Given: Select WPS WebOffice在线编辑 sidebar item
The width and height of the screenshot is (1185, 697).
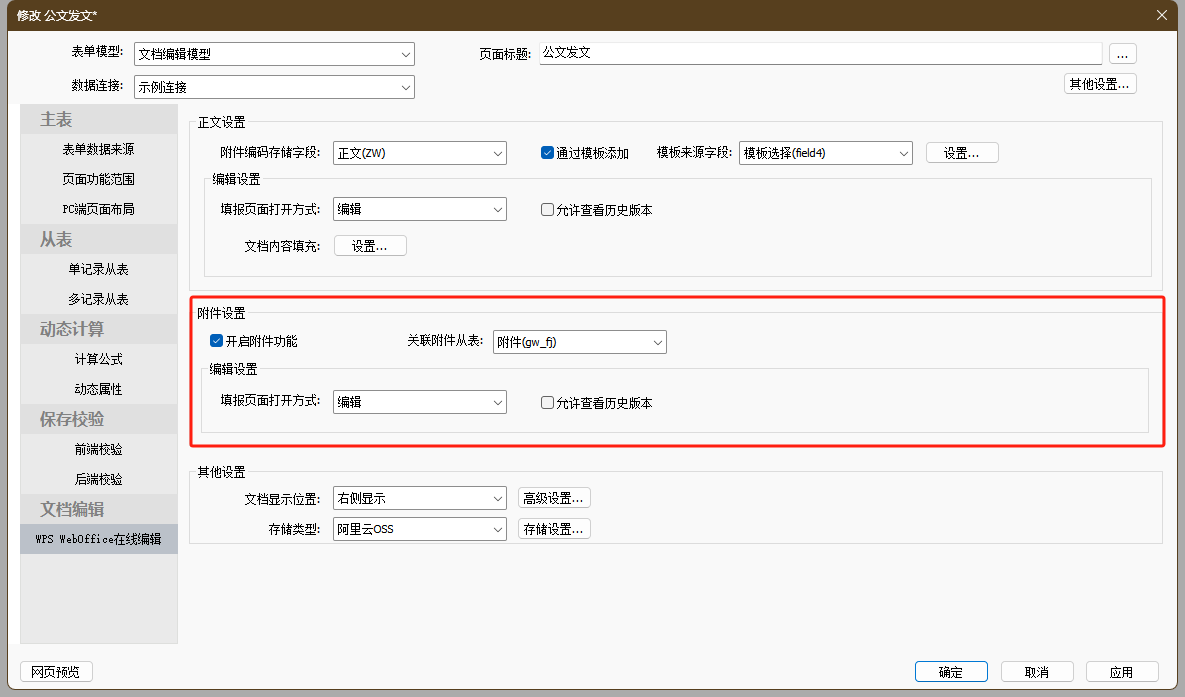Looking at the screenshot, I should click(98, 539).
